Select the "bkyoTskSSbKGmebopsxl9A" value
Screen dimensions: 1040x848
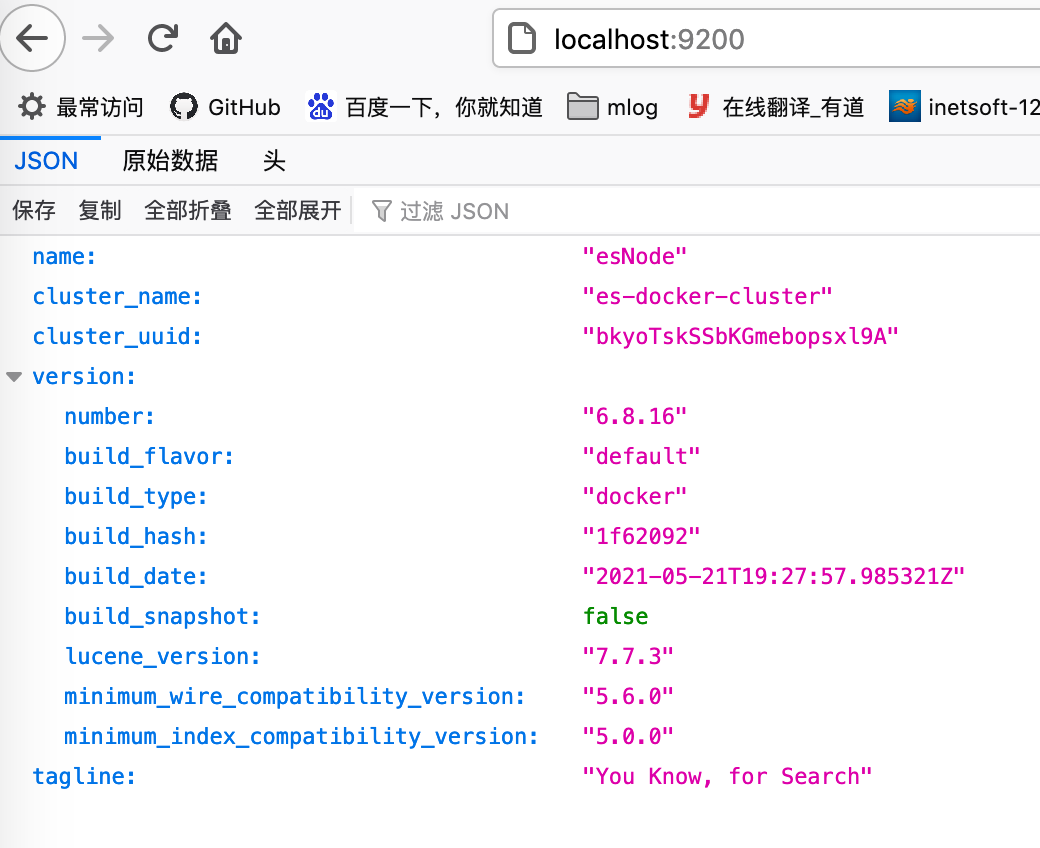[740, 336]
